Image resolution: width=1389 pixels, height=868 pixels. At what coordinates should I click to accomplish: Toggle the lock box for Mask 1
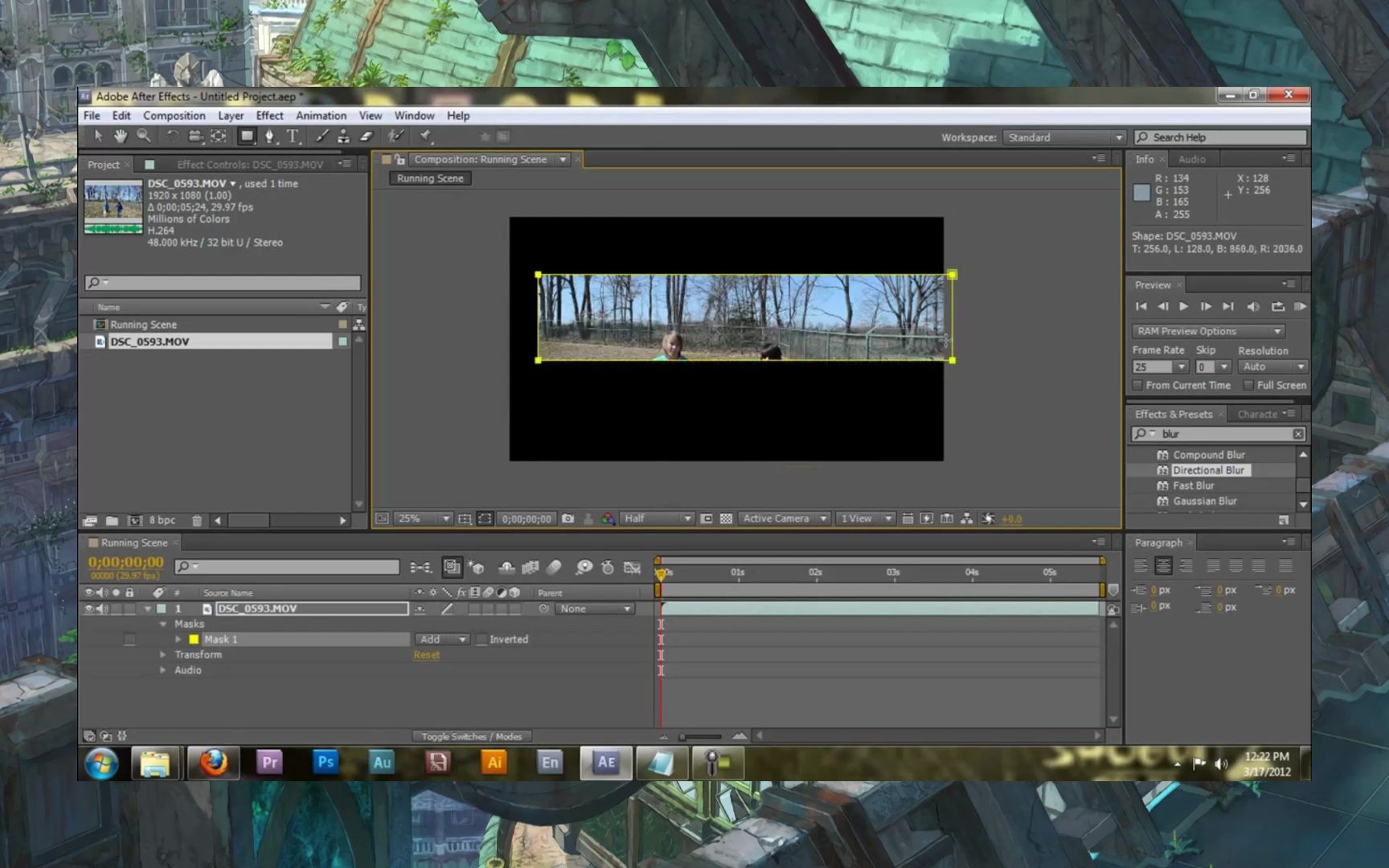(x=129, y=640)
